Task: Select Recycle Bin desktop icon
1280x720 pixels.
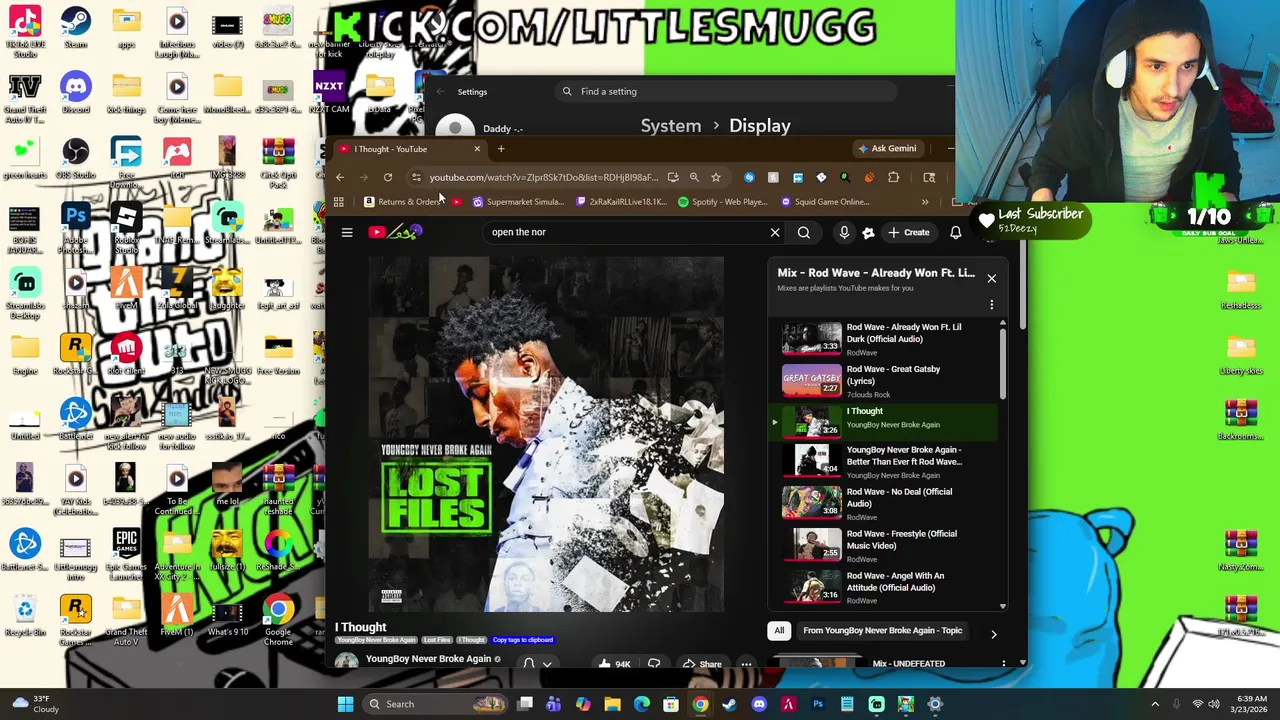Action: tap(25, 615)
